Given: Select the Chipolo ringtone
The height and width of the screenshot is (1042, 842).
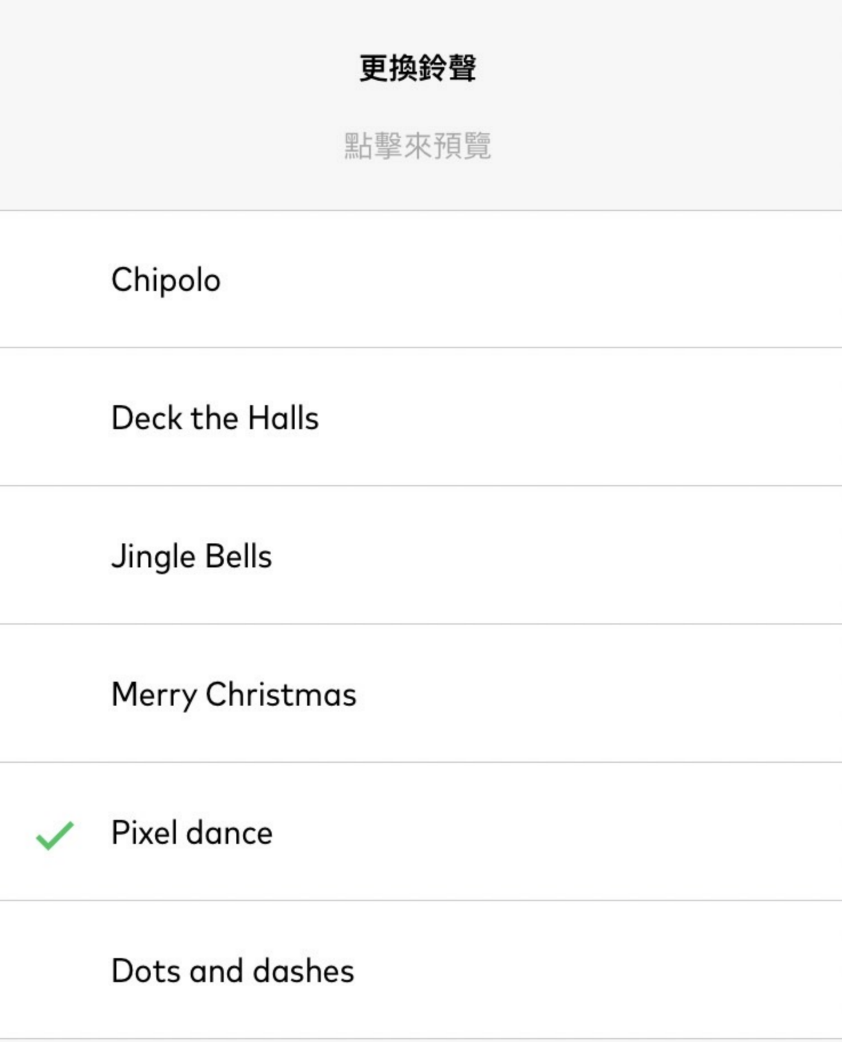Looking at the screenshot, I should [166, 280].
